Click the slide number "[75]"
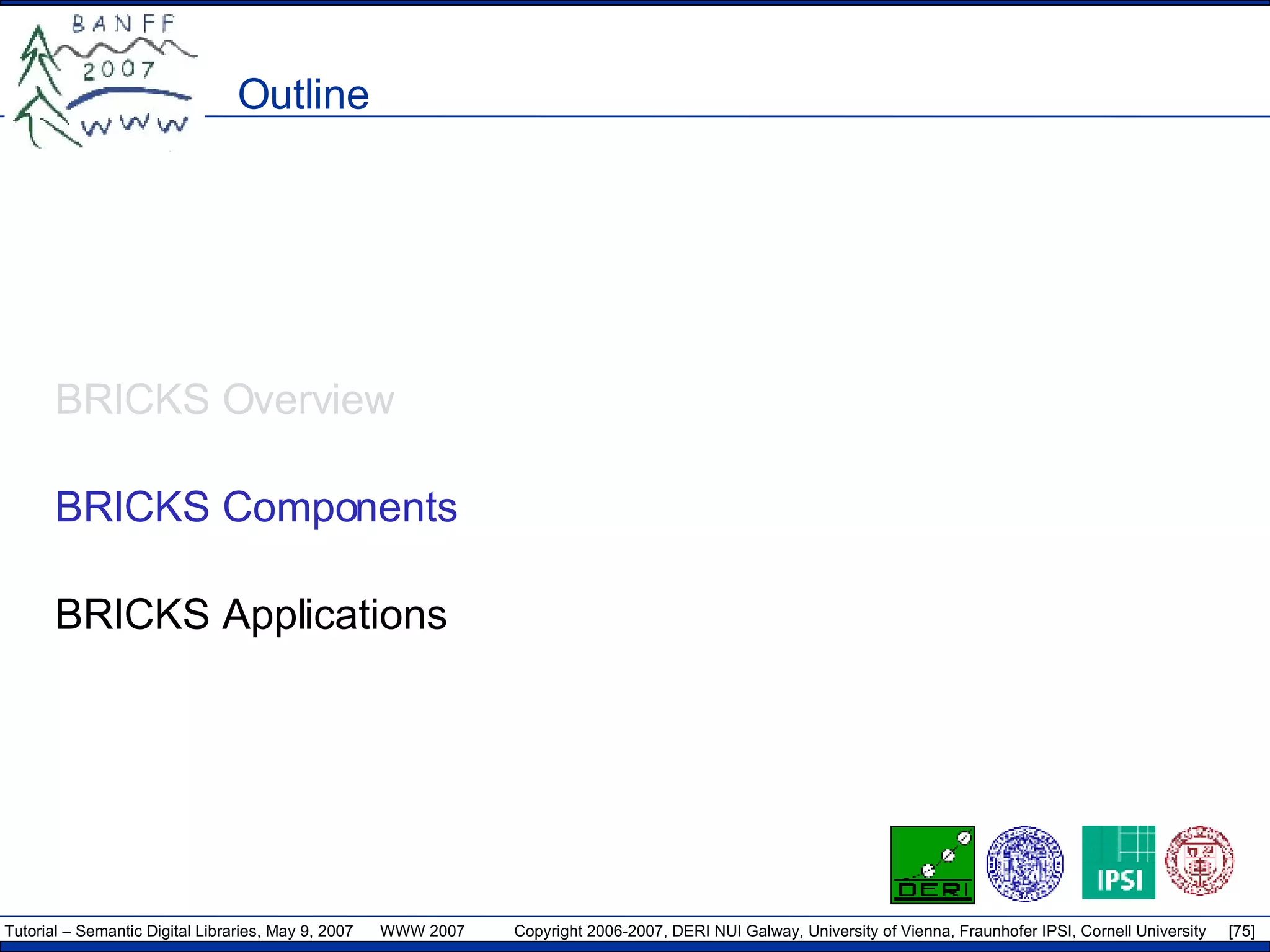 pos(1242,931)
